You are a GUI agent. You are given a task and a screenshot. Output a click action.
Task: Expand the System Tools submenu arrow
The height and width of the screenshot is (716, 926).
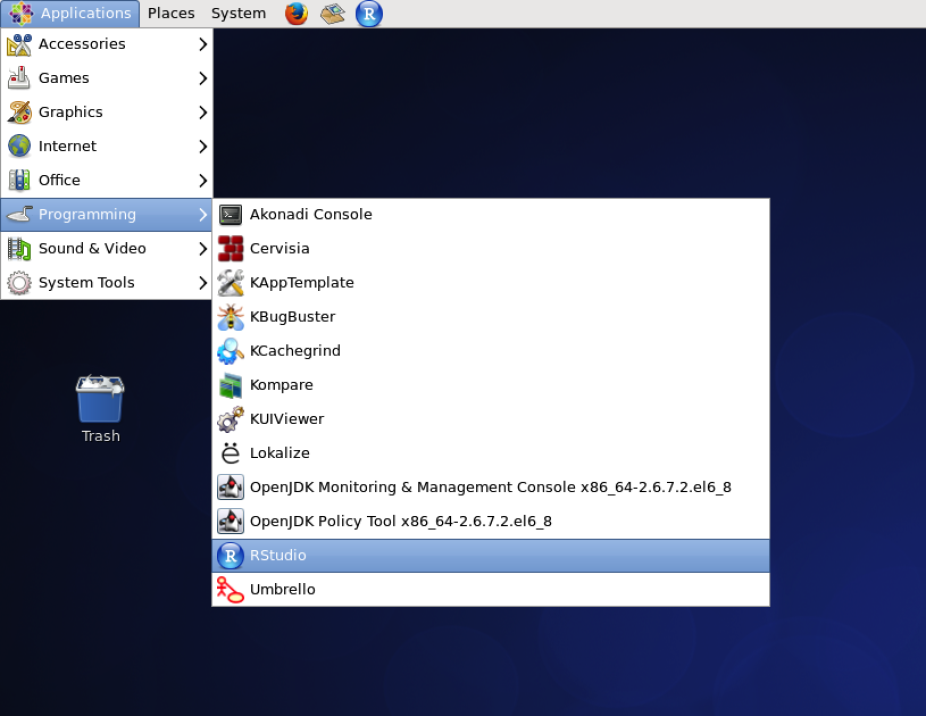click(203, 282)
